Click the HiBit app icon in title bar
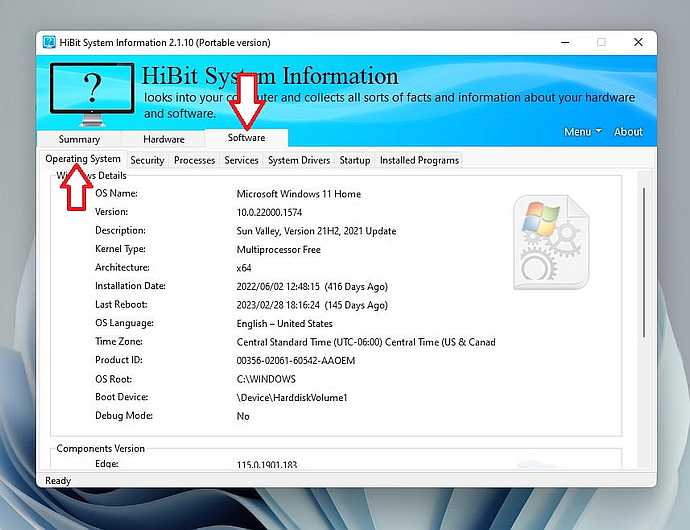690x530 pixels. 49,42
